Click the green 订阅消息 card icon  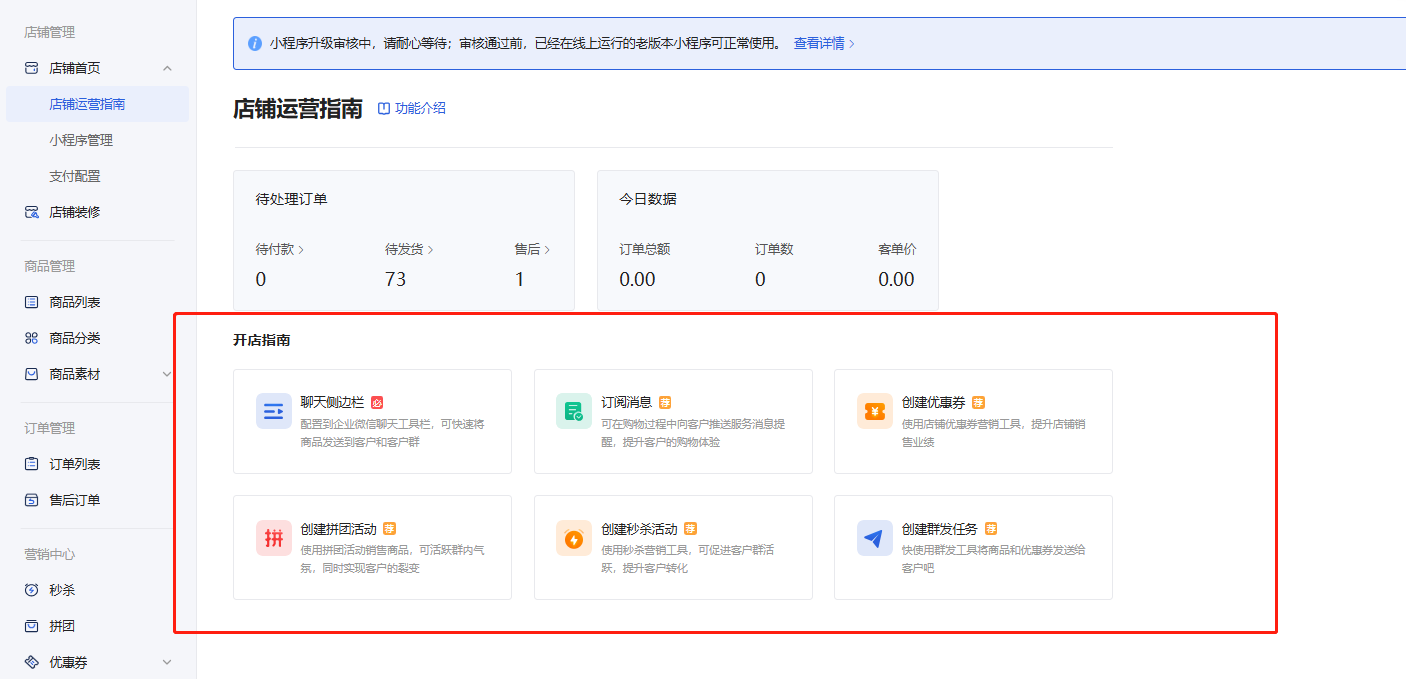point(574,411)
